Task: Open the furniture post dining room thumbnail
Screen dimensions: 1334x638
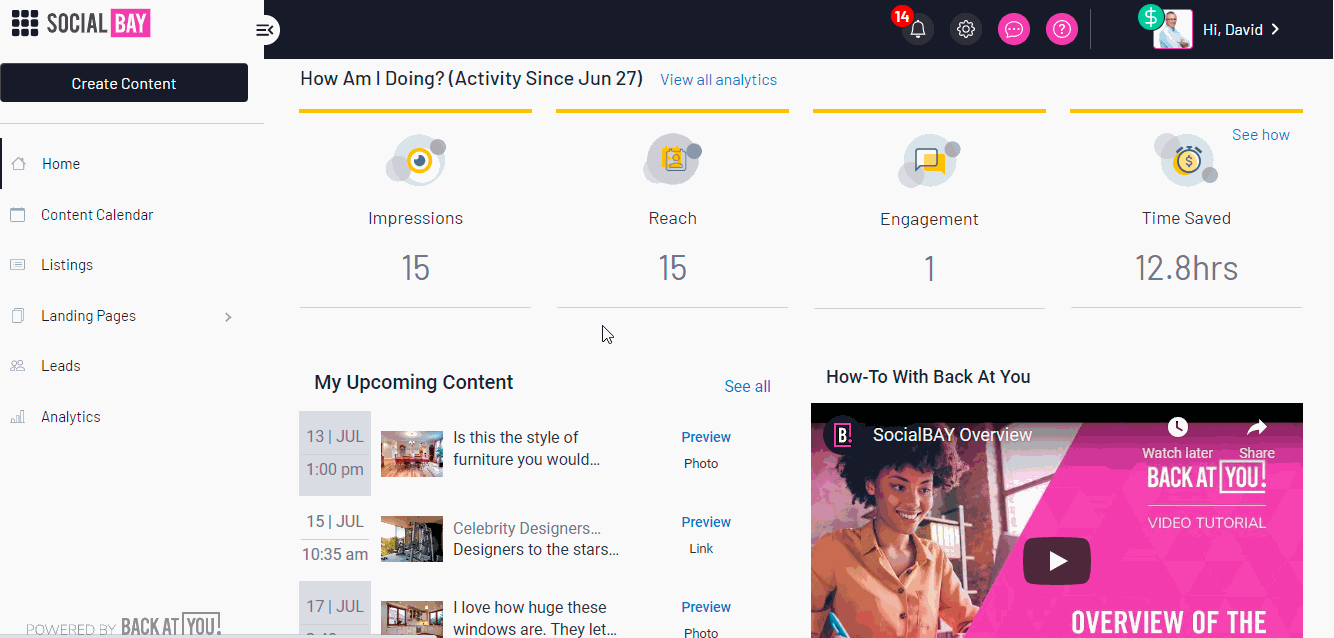Action: (x=412, y=454)
